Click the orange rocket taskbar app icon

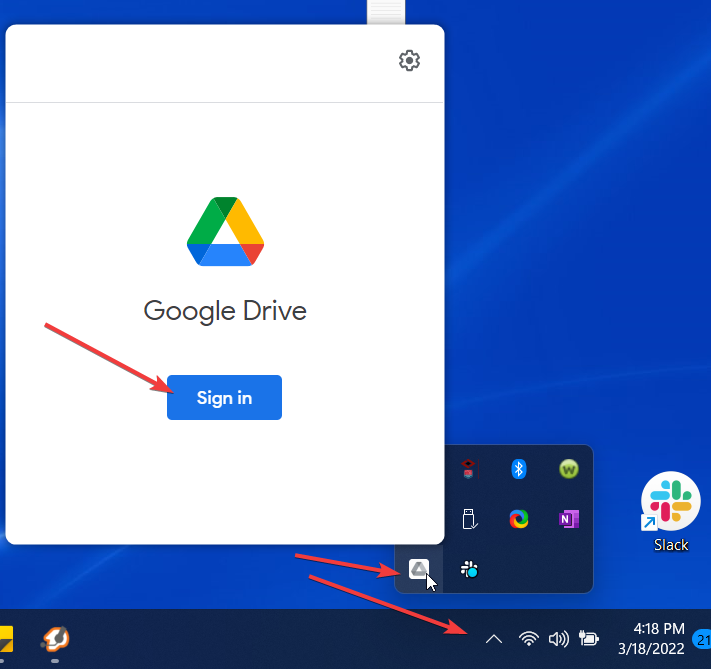55,639
